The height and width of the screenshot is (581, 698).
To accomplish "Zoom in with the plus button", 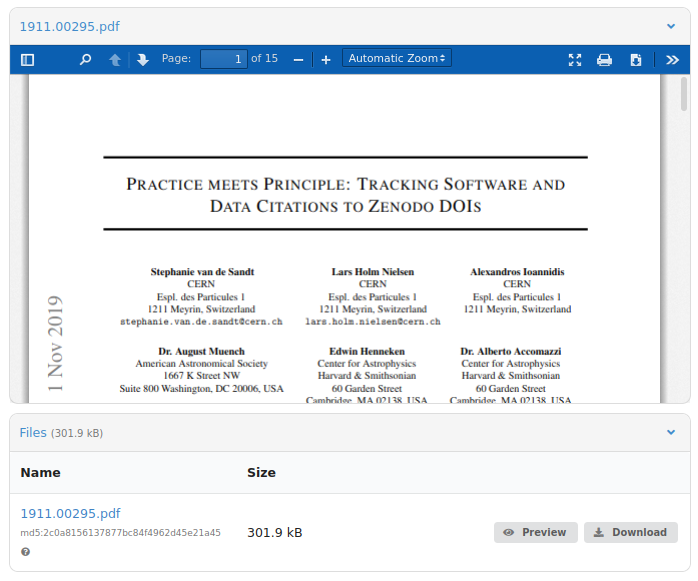I will coord(326,60).
